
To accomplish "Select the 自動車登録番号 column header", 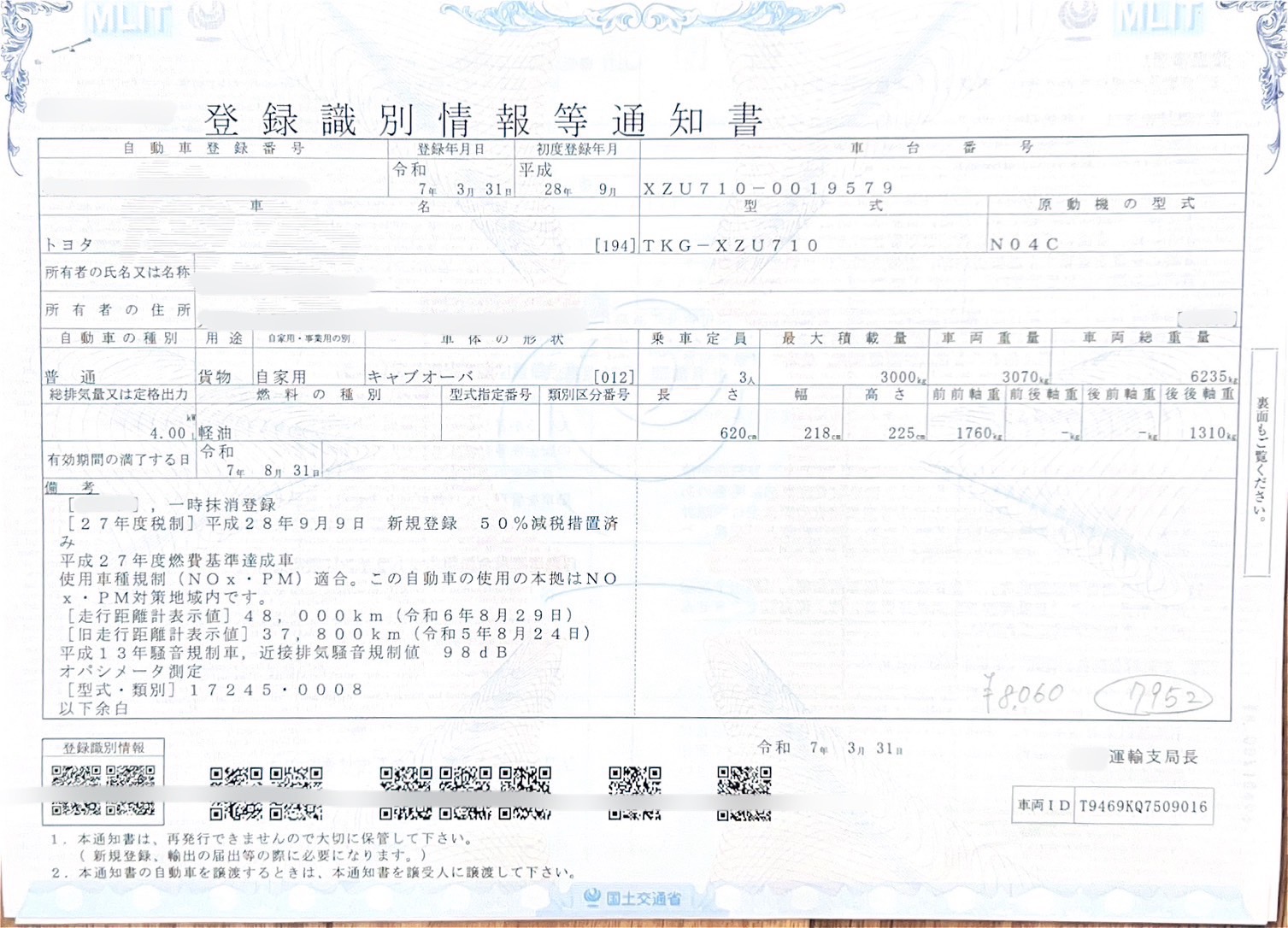I will [x=214, y=148].
